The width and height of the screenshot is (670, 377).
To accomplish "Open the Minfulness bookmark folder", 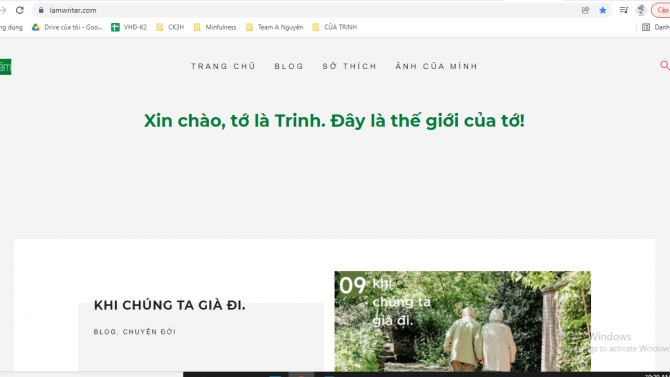I will (x=215, y=27).
